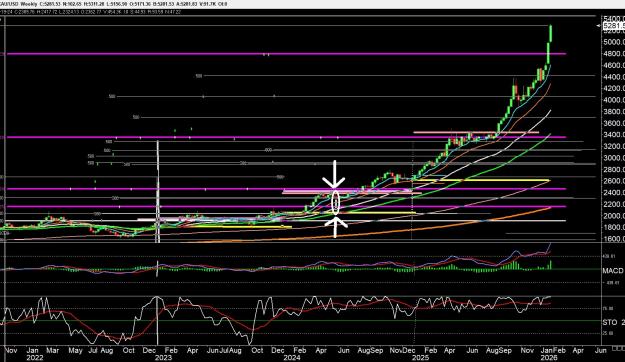Click the 5400 price axis label

tap(614, 19)
